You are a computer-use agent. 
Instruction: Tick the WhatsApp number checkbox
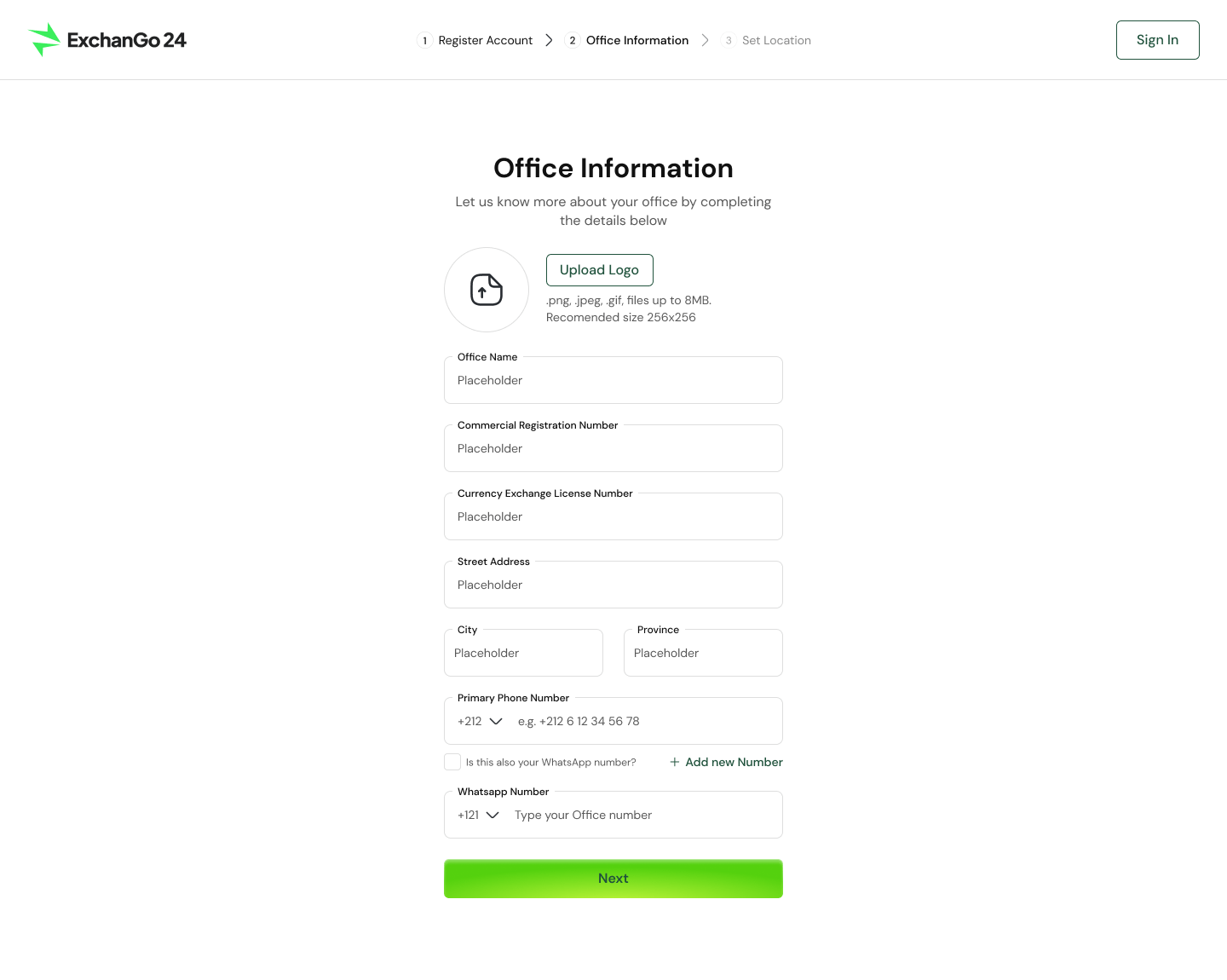click(x=452, y=762)
